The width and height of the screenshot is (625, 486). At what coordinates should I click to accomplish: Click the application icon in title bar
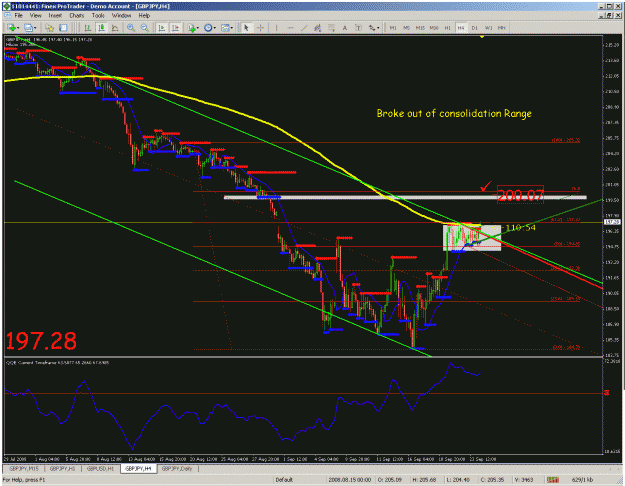click(7, 6)
